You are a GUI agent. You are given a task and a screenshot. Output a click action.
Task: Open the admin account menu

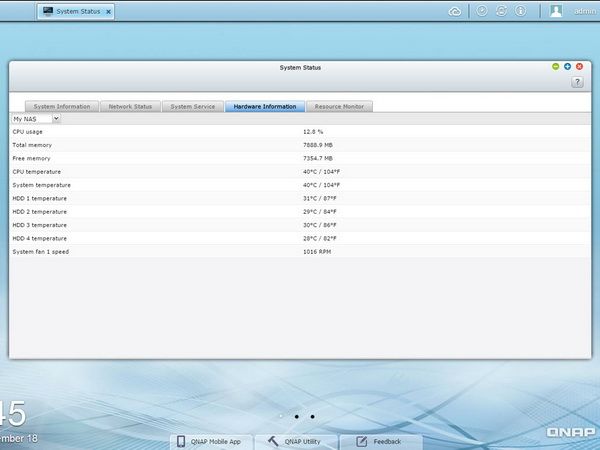click(x=585, y=11)
